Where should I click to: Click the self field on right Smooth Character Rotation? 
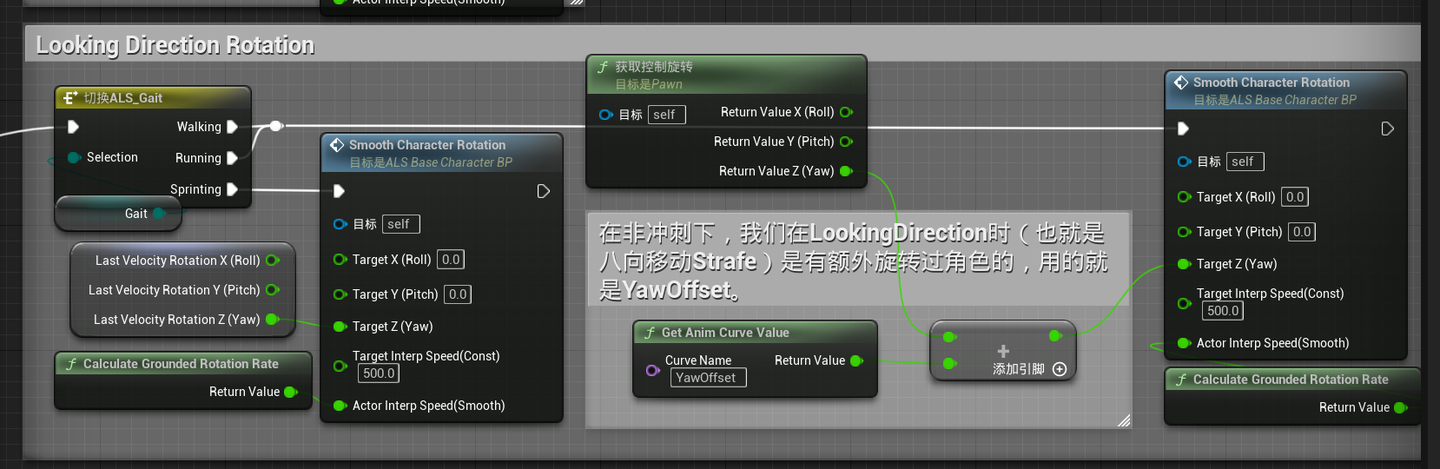[1246, 161]
